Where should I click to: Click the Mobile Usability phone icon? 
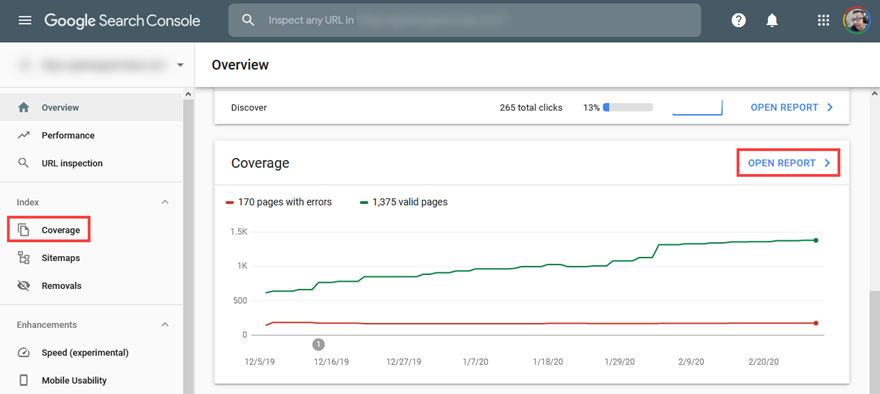coord(24,381)
